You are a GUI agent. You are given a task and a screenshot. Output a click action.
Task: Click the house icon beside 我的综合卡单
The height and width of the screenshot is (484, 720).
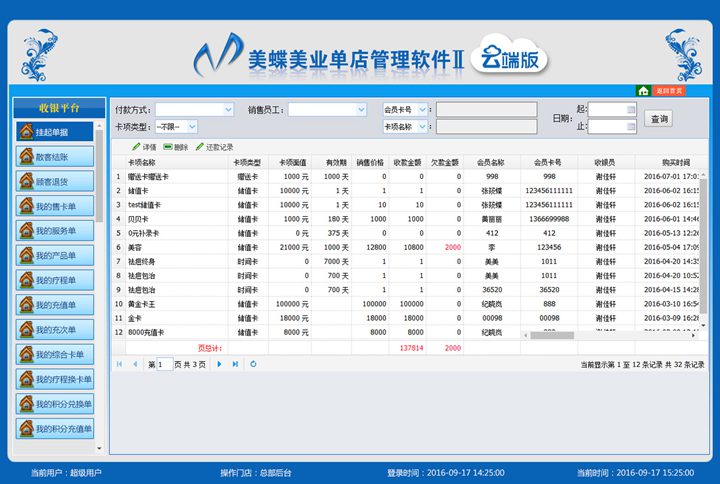click(x=26, y=354)
